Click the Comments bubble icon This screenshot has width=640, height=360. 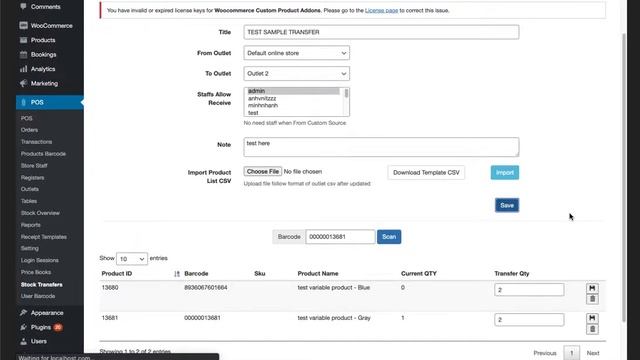coord(23,7)
